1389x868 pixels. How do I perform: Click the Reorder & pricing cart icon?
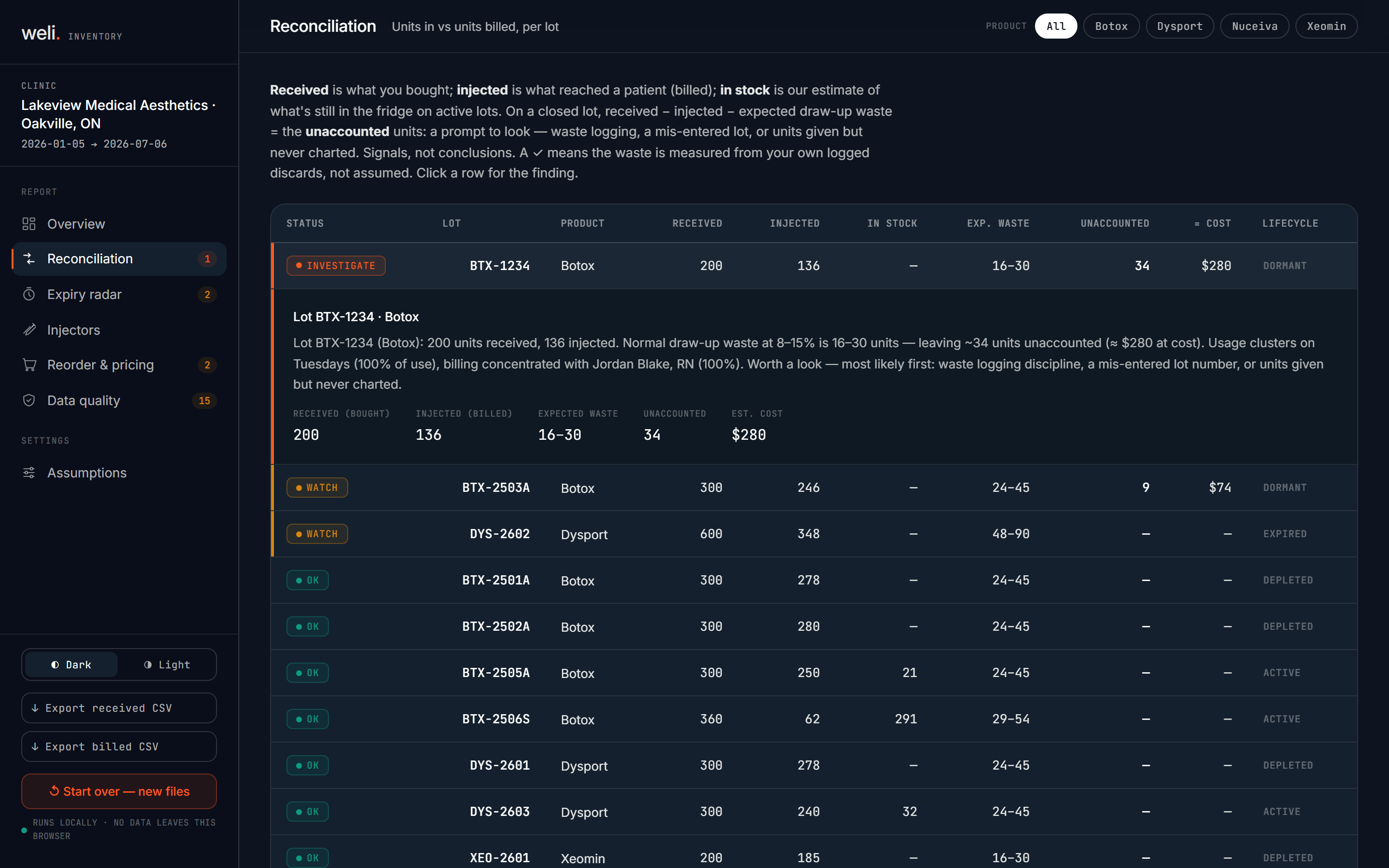[x=29, y=365]
